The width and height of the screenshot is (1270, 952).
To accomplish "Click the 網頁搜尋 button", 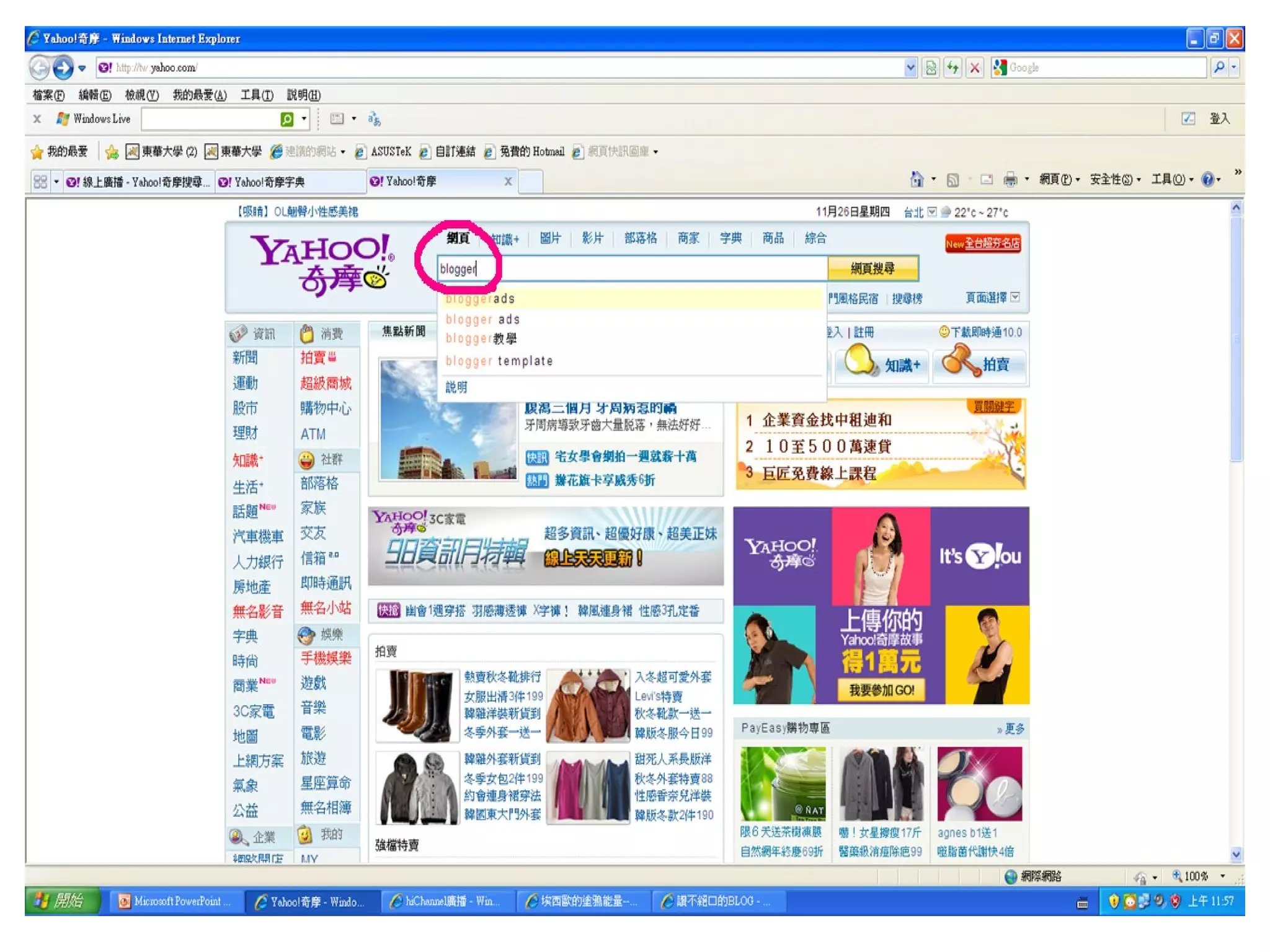I will click(x=873, y=268).
